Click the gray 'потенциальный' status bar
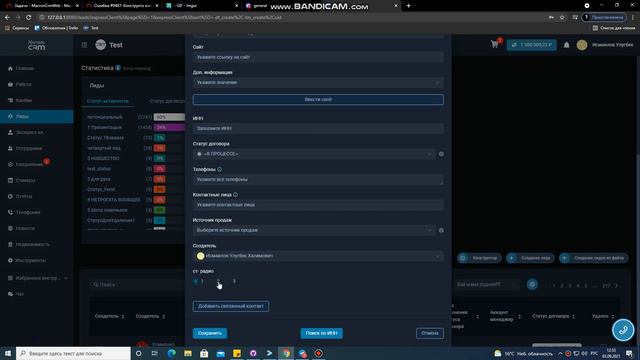This screenshot has height=360, width=640. [169, 117]
